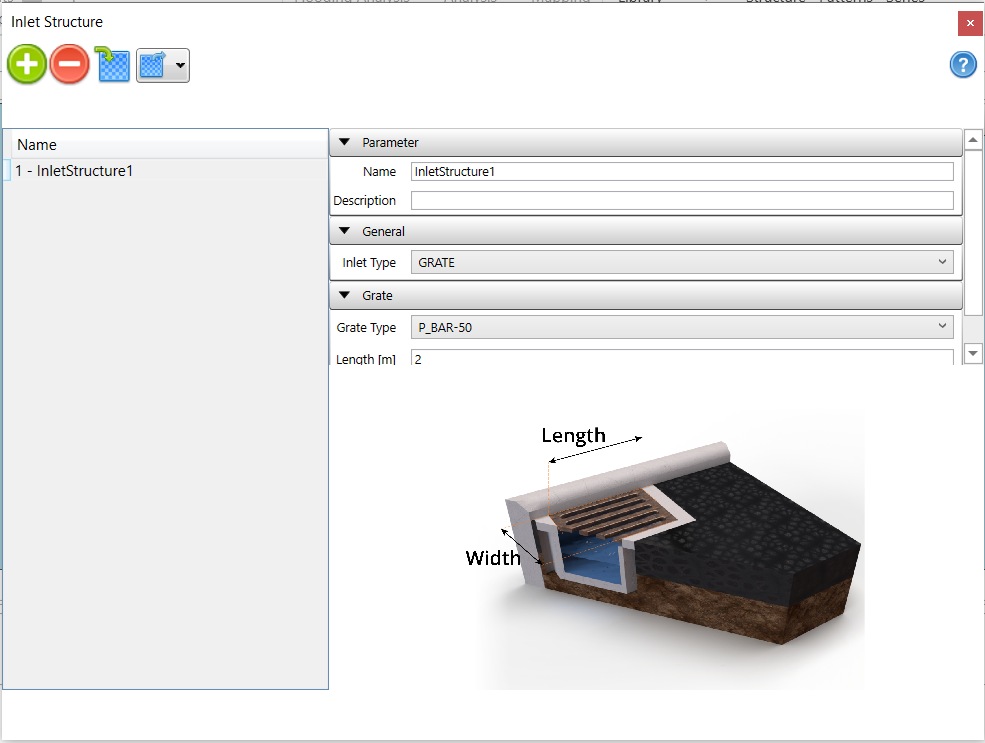Open the blue help question mark icon
The image size is (985, 743).
(963, 64)
